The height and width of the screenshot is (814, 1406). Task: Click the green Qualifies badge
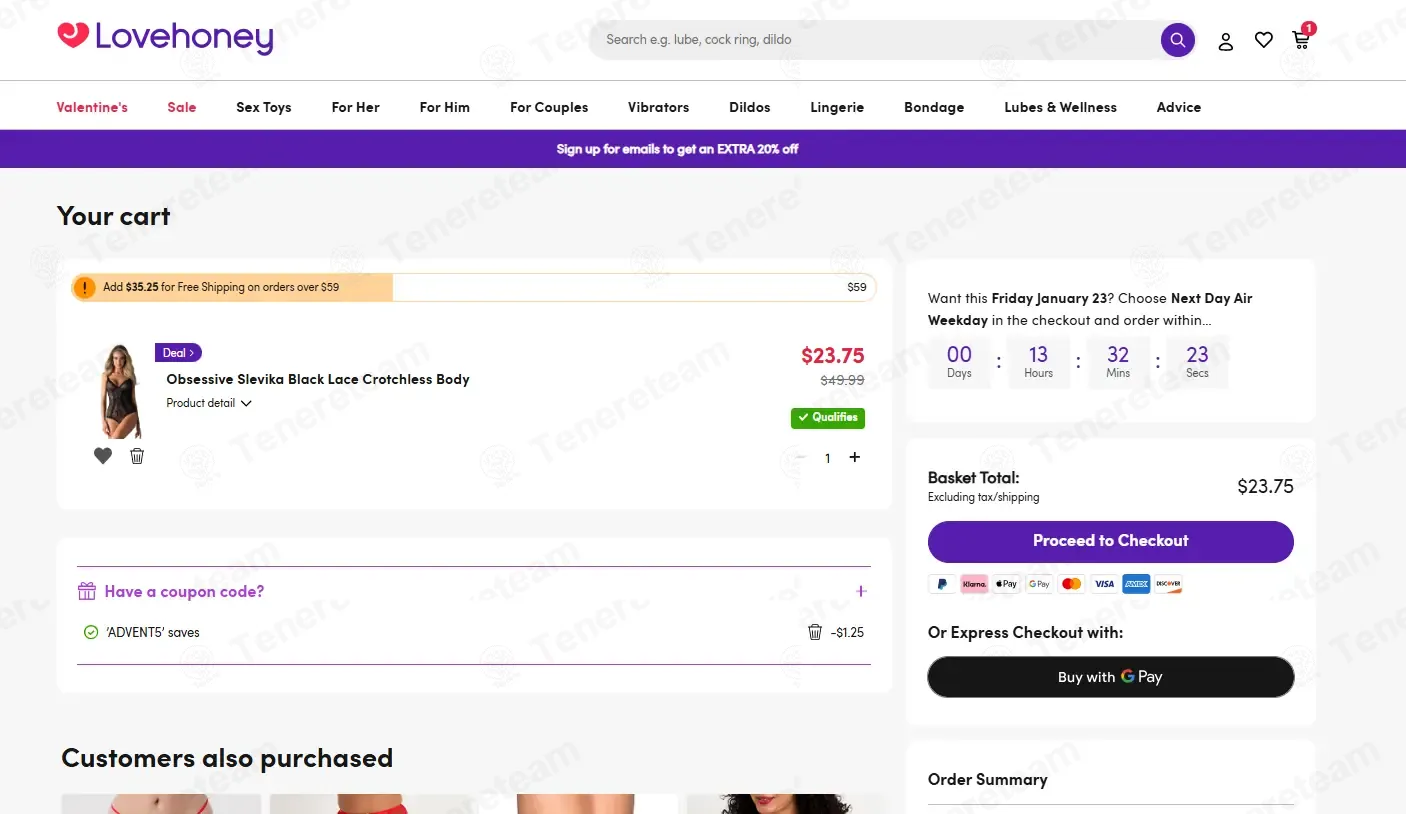click(828, 417)
